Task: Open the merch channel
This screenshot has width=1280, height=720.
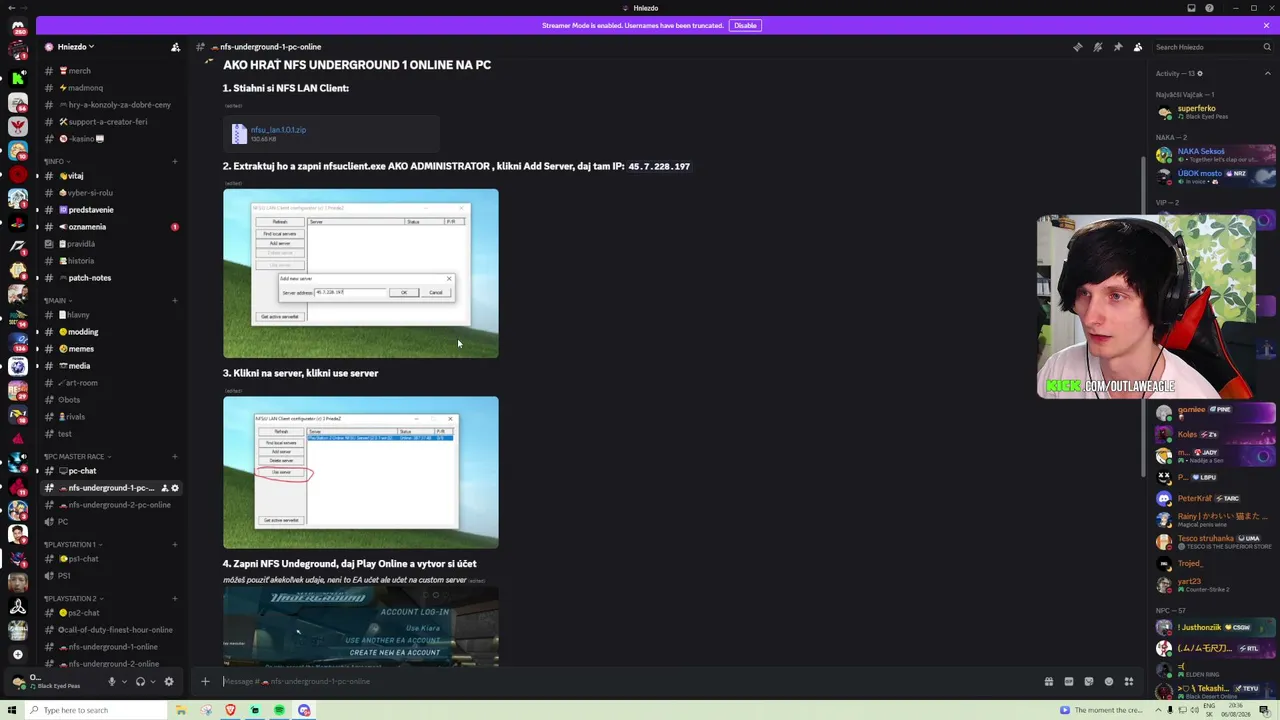Action: tap(112, 71)
